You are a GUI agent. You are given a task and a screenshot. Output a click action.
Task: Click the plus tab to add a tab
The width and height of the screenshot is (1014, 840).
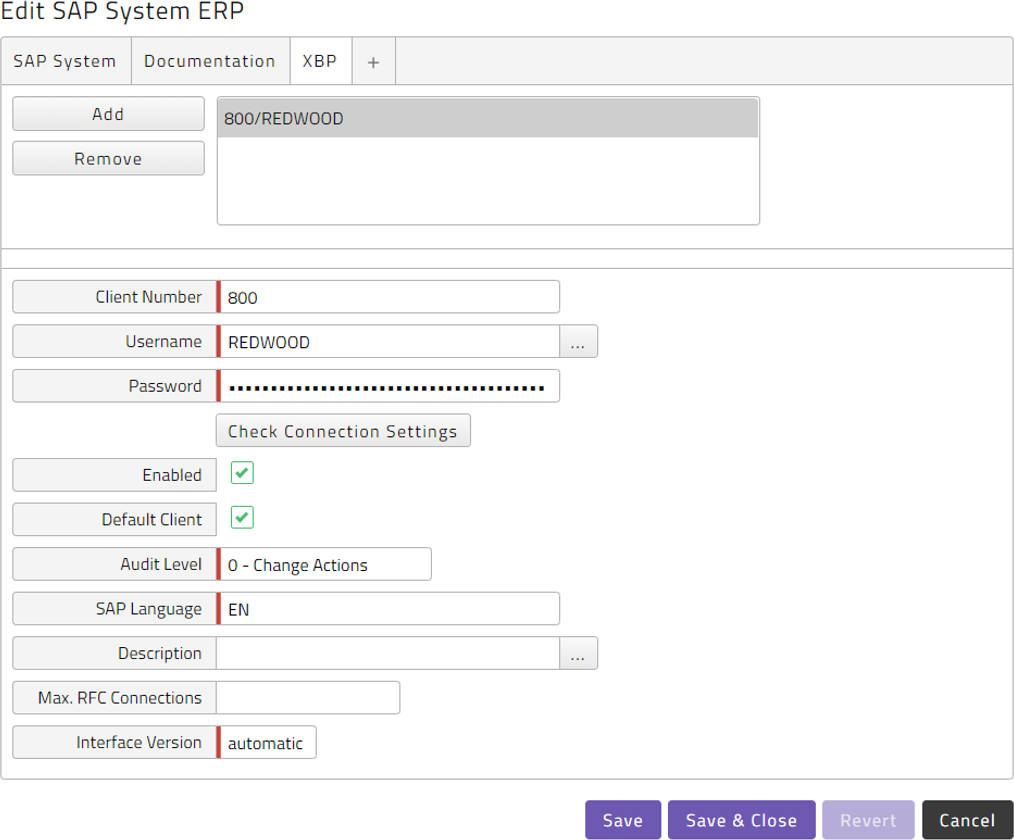click(x=374, y=61)
